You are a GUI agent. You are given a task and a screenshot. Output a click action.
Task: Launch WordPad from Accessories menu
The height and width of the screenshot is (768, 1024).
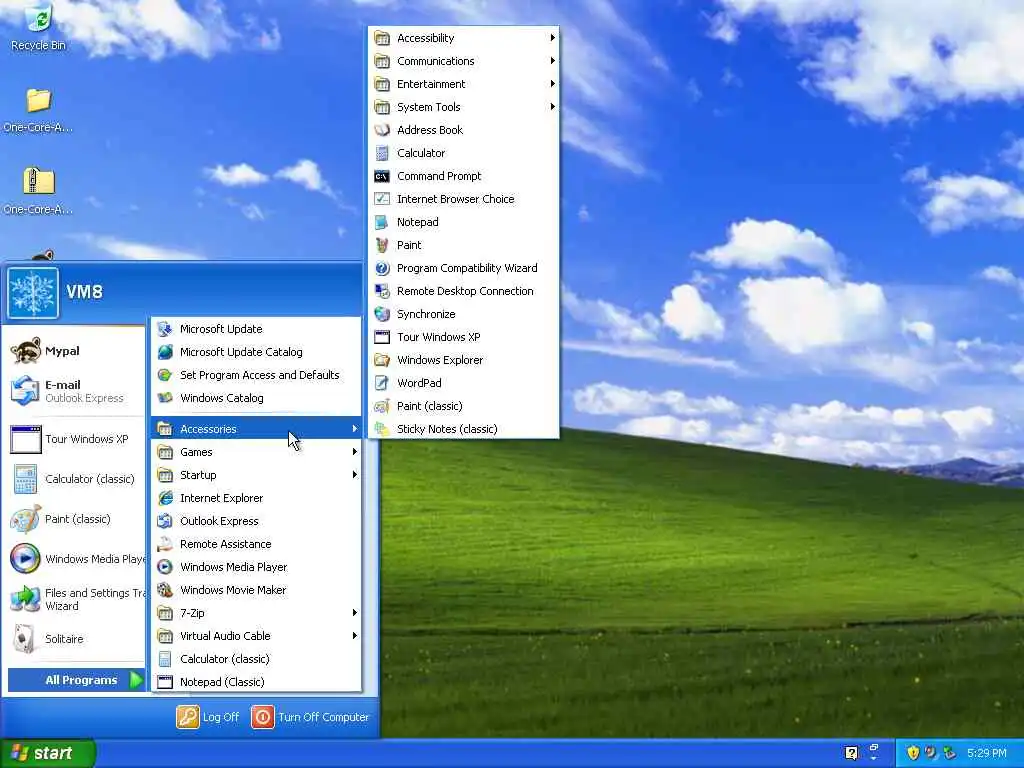click(464, 383)
